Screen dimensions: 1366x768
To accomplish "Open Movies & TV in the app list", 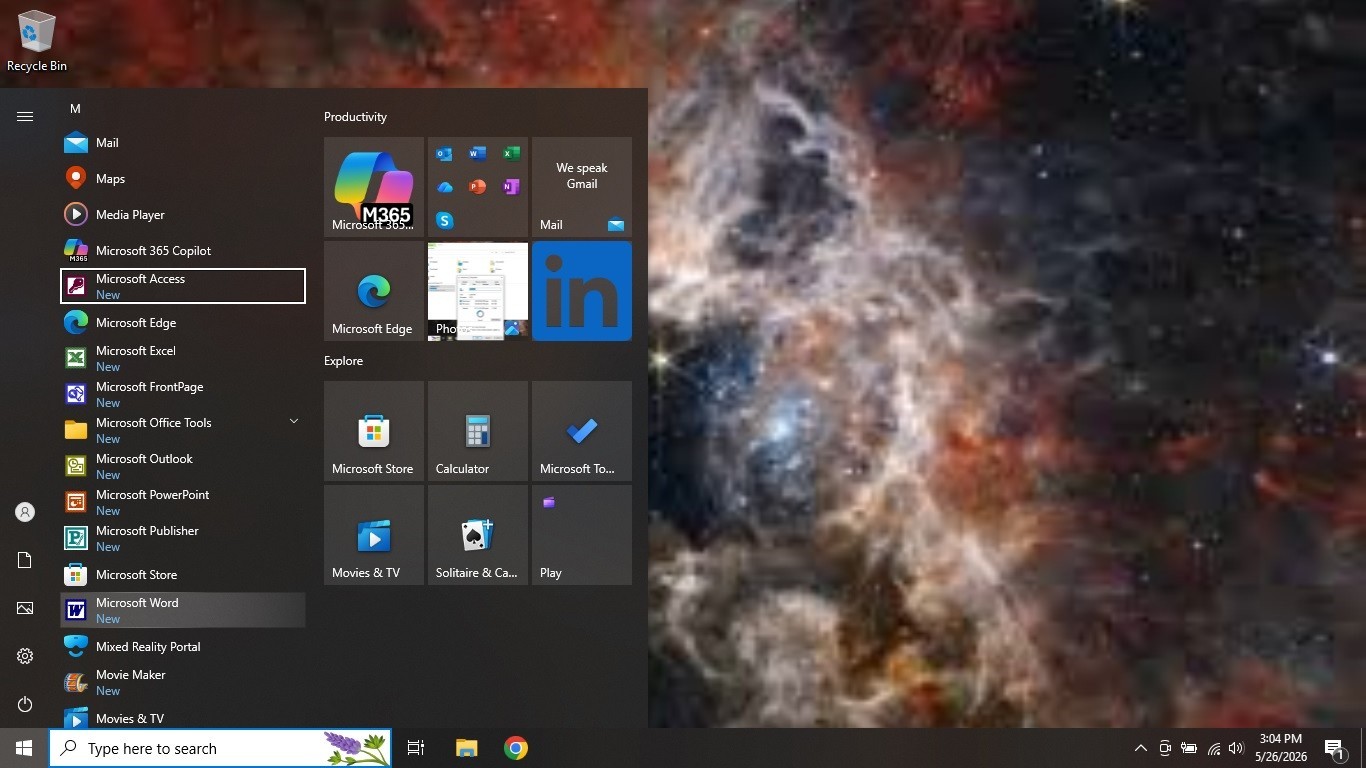I will click(x=183, y=717).
